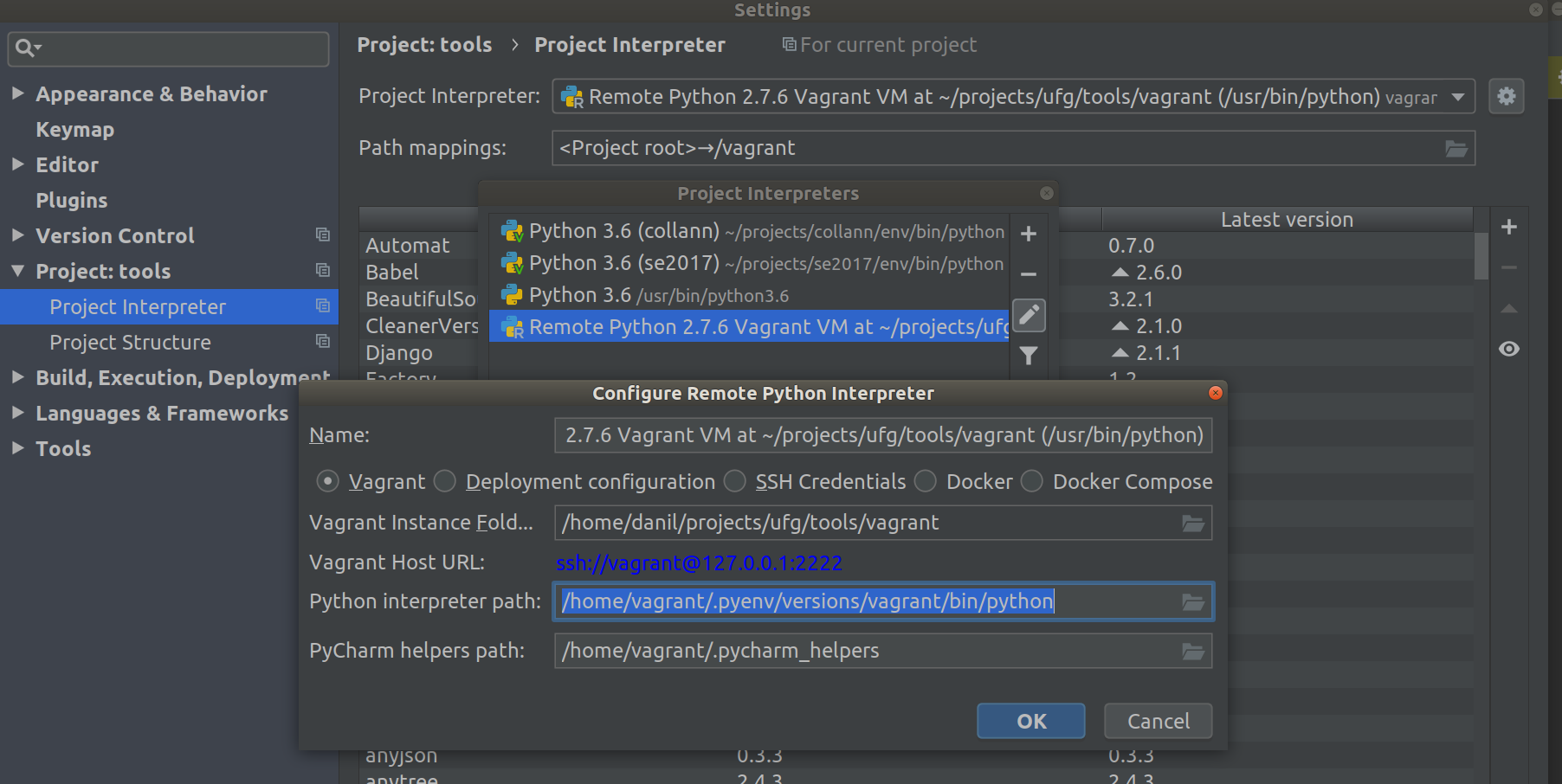The width and height of the screenshot is (1562, 784).
Task: Expand the Editor settings section
Action: (17, 164)
